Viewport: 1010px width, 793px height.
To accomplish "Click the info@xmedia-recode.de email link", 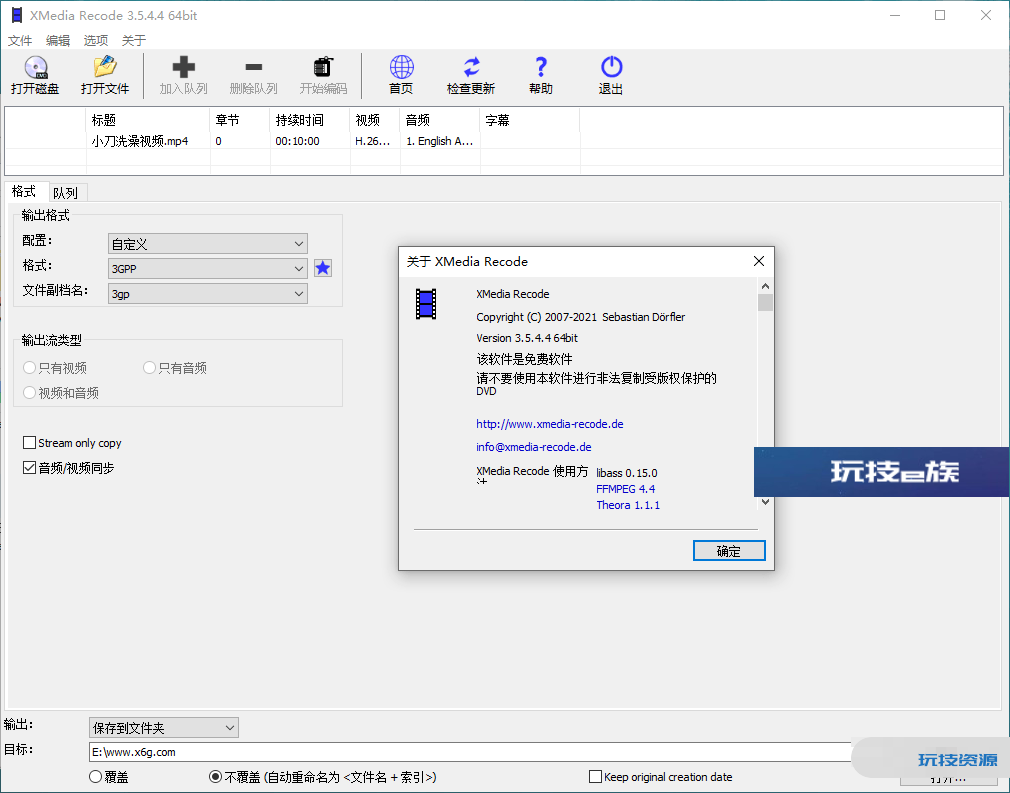I will 533,447.
